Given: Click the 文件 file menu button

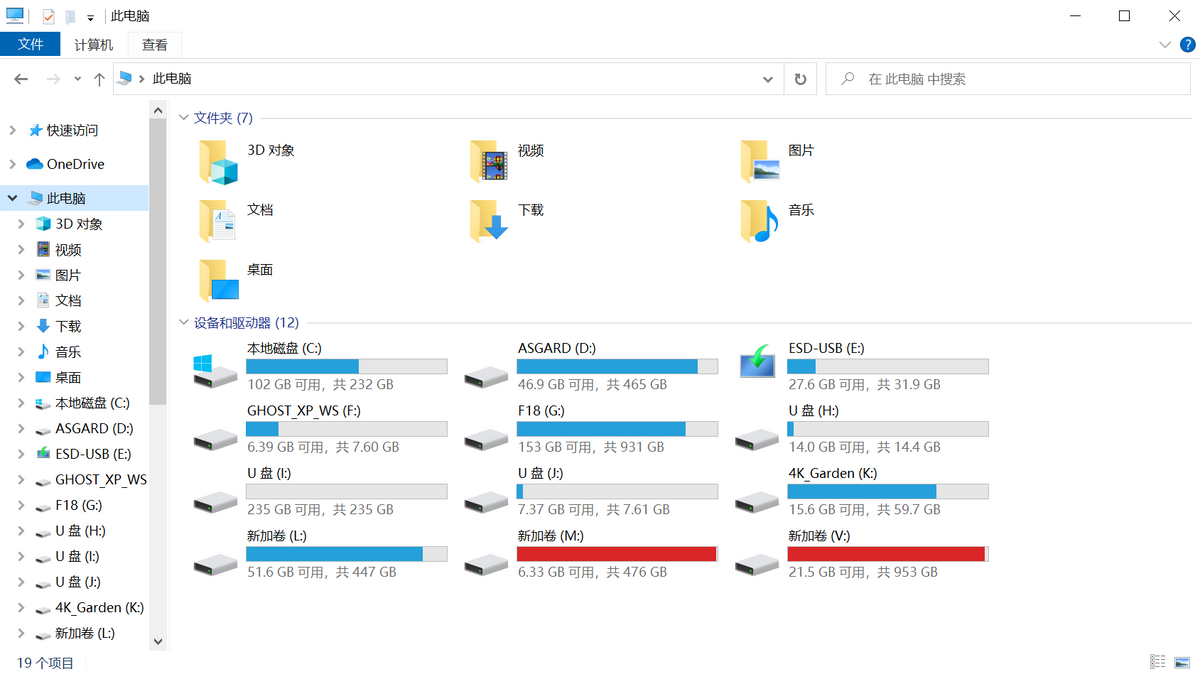Looking at the screenshot, I should 31,45.
